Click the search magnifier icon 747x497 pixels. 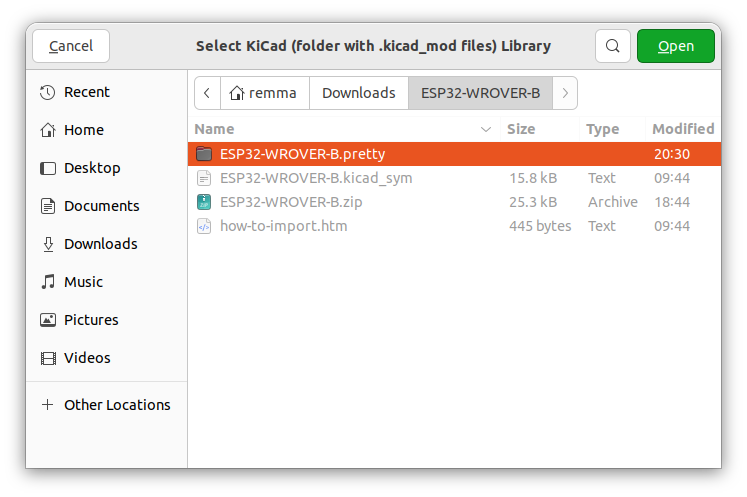pyautogui.click(x=613, y=46)
